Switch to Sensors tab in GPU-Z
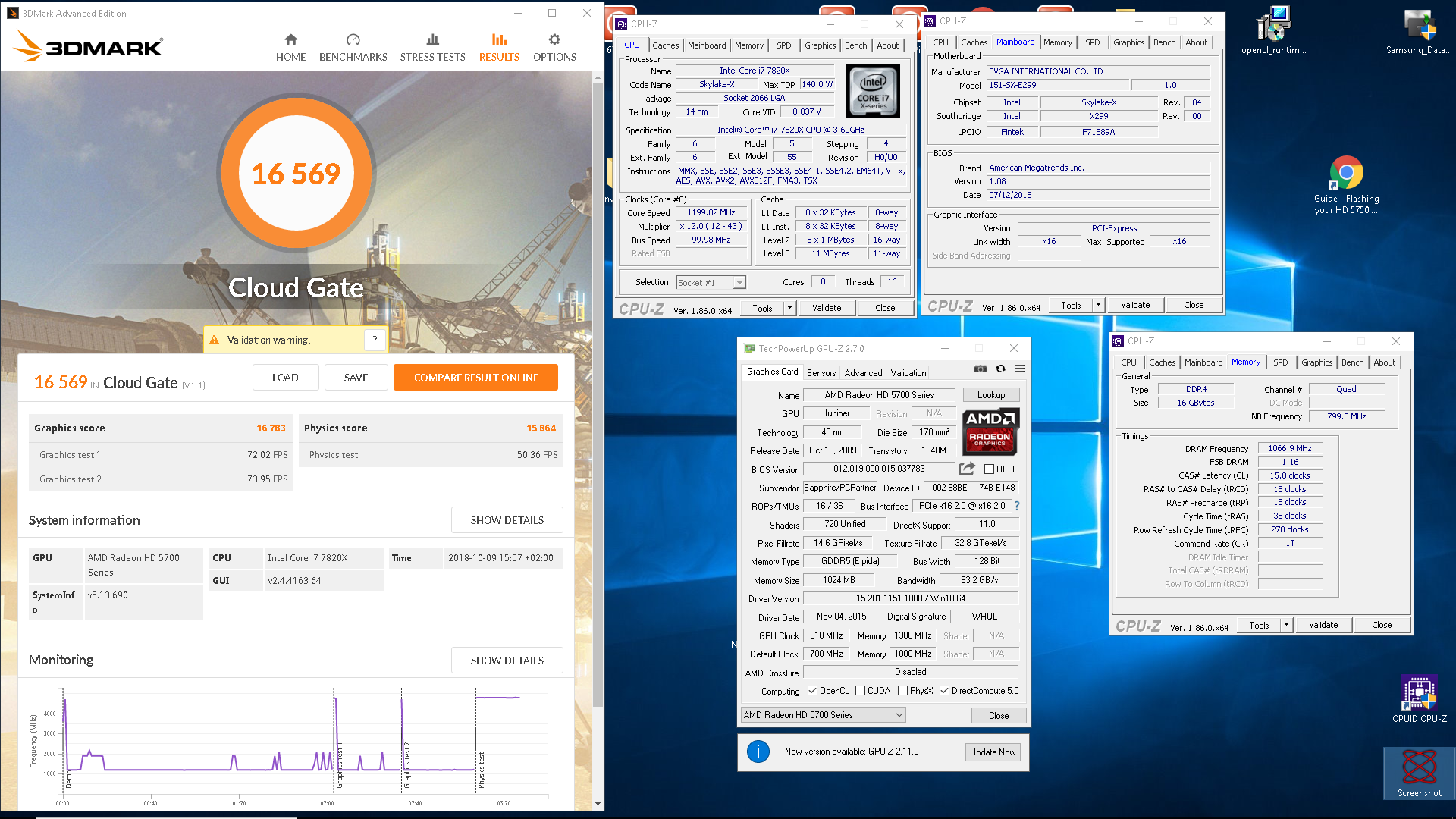The height and width of the screenshot is (819, 1456). point(821,373)
